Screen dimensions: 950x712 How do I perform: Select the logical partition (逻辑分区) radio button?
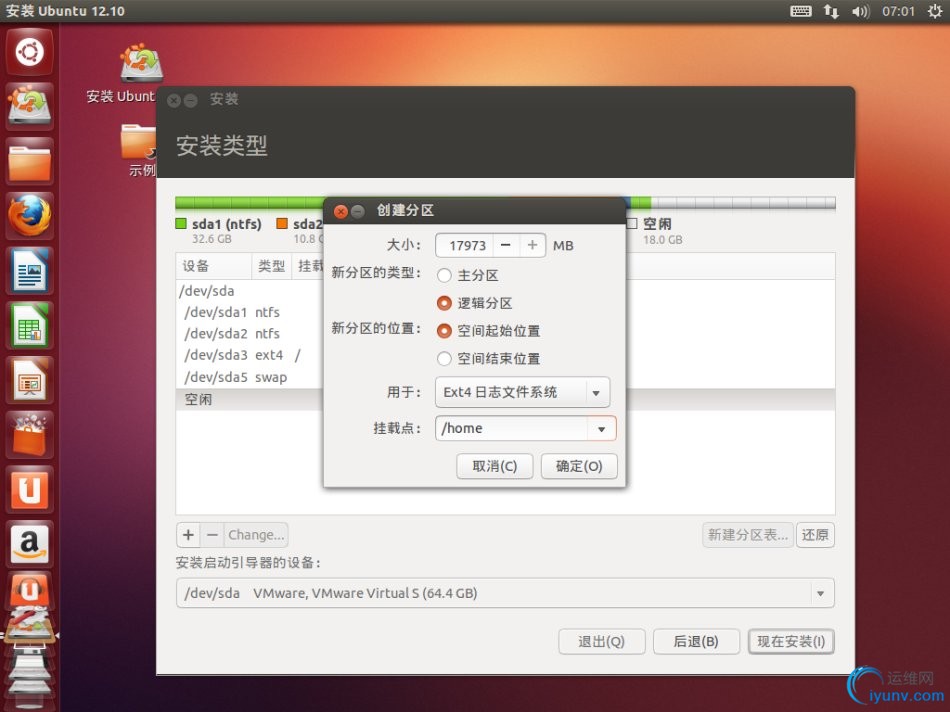coord(444,303)
